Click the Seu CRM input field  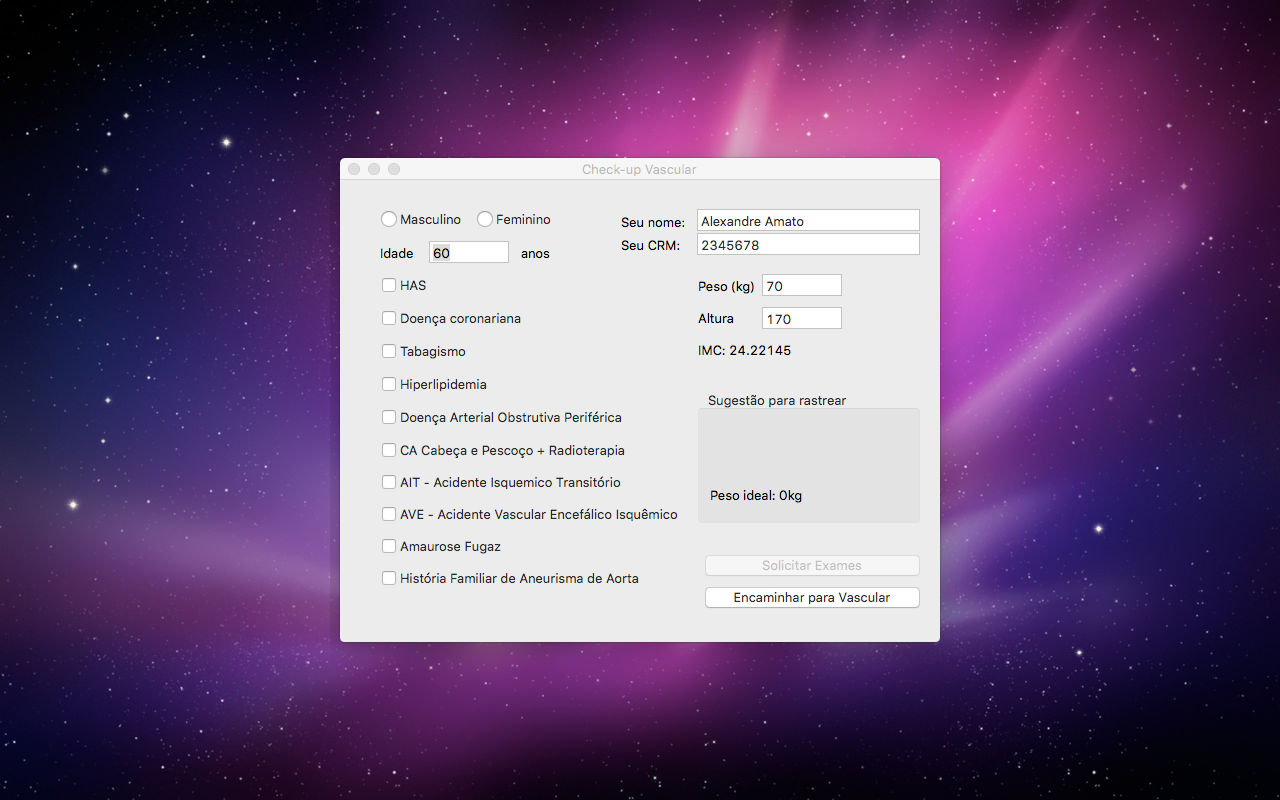tap(807, 245)
